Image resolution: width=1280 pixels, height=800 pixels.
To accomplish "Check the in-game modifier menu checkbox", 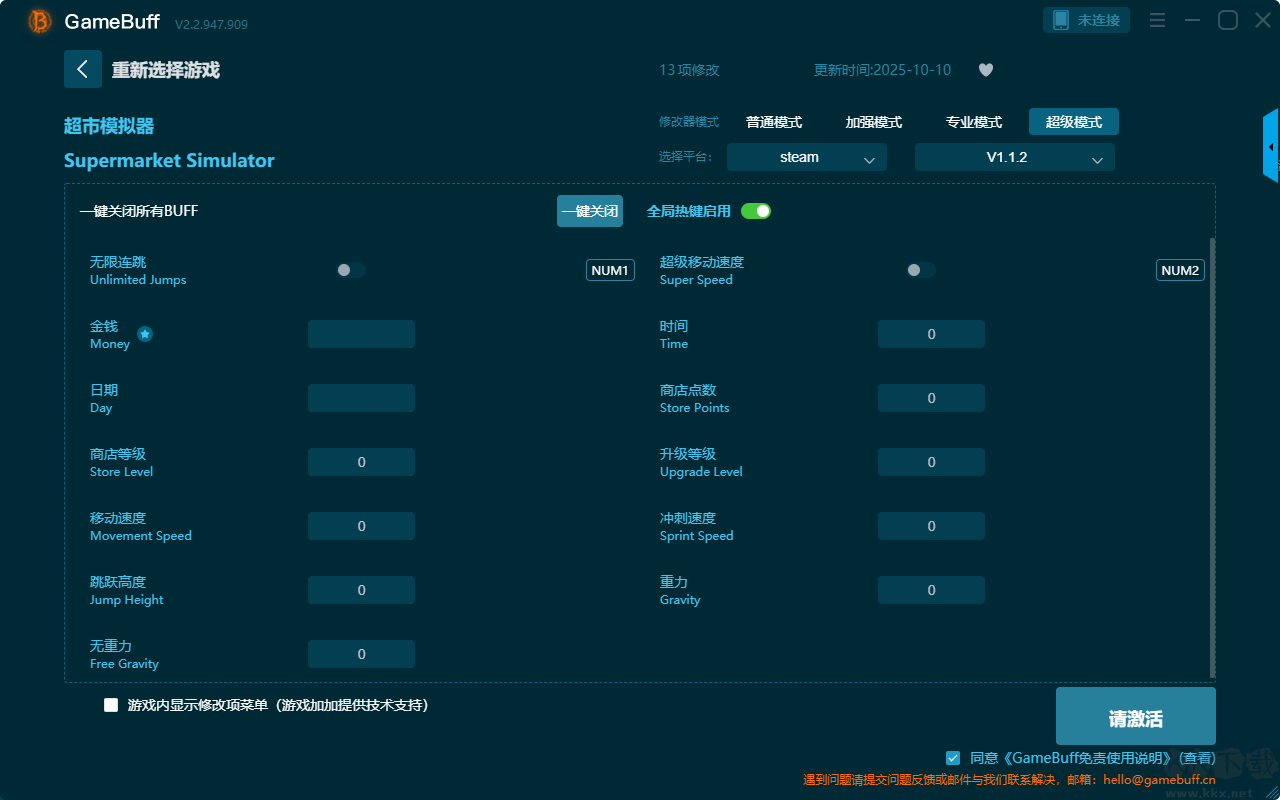I will 111,705.
